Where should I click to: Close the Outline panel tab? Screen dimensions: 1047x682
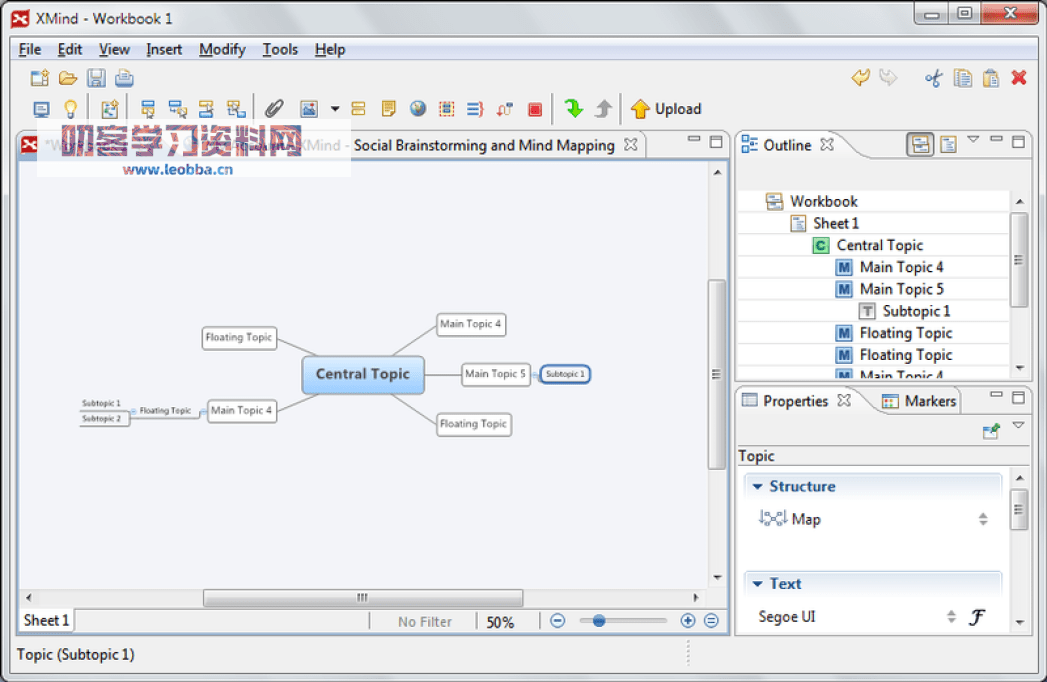pos(827,144)
